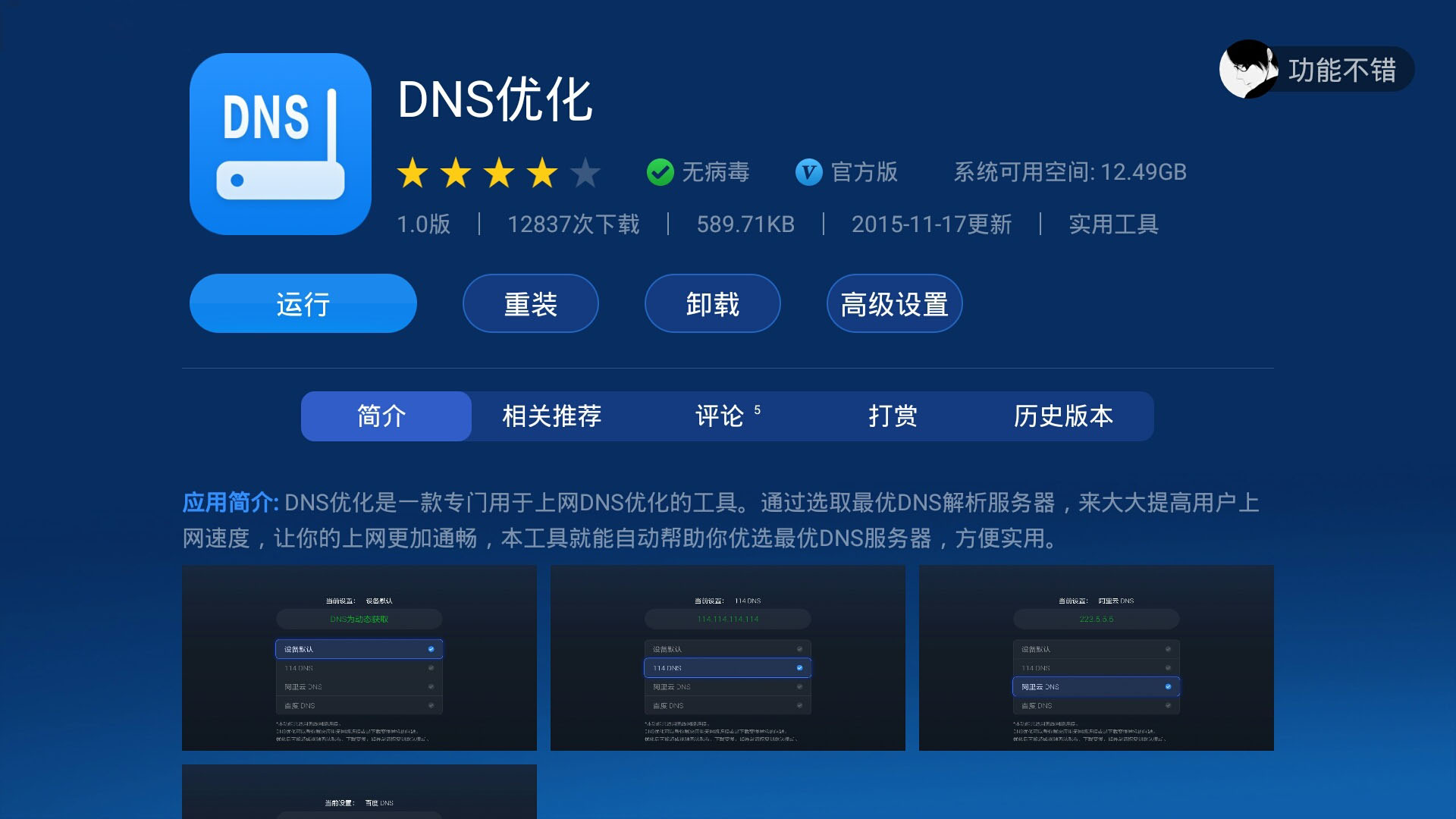This screenshot has height=819, width=1456.
Task: Click the user avatar next to 功能不错
Action: tap(1248, 69)
